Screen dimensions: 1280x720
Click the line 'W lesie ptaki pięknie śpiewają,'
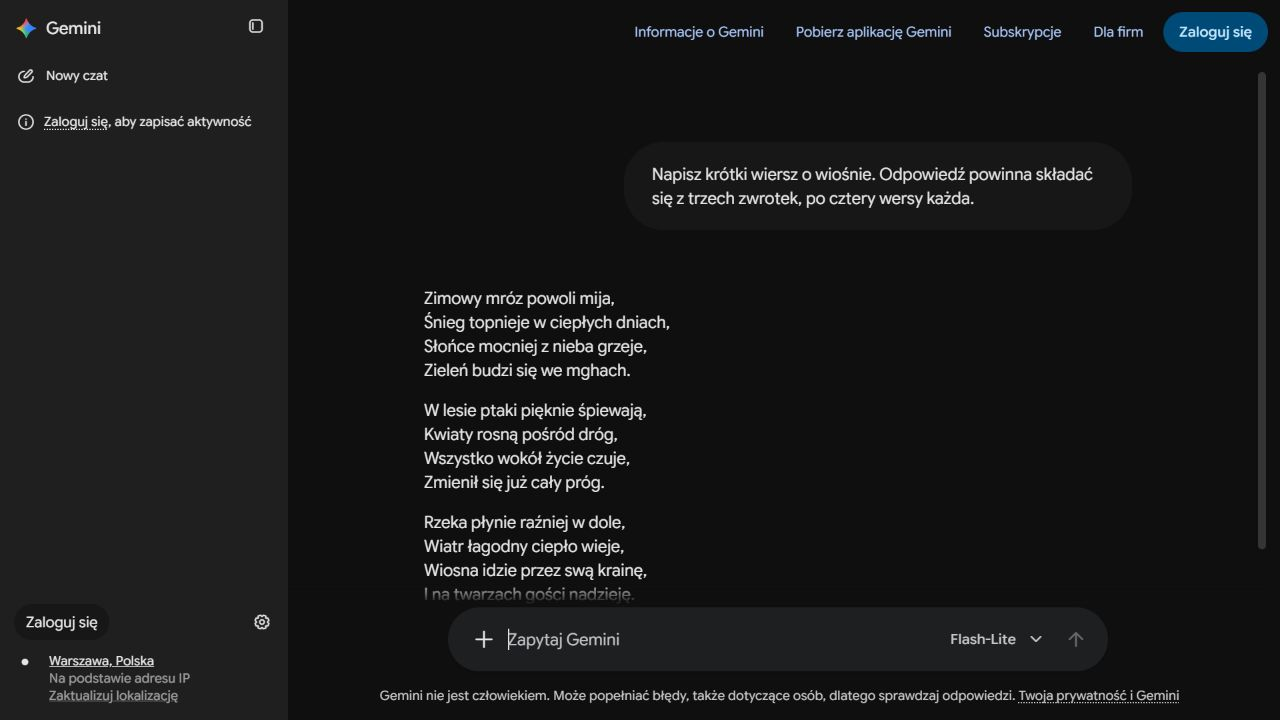[x=535, y=410]
